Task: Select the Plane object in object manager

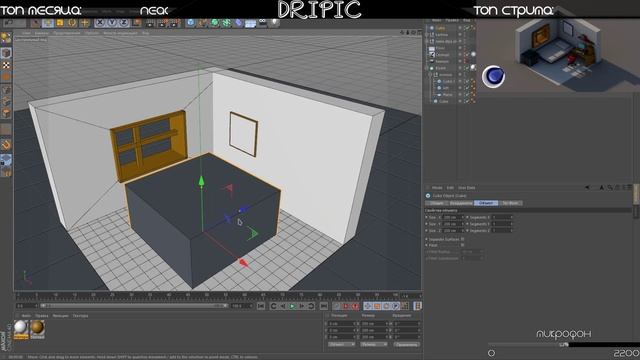Action: tap(447, 95)
